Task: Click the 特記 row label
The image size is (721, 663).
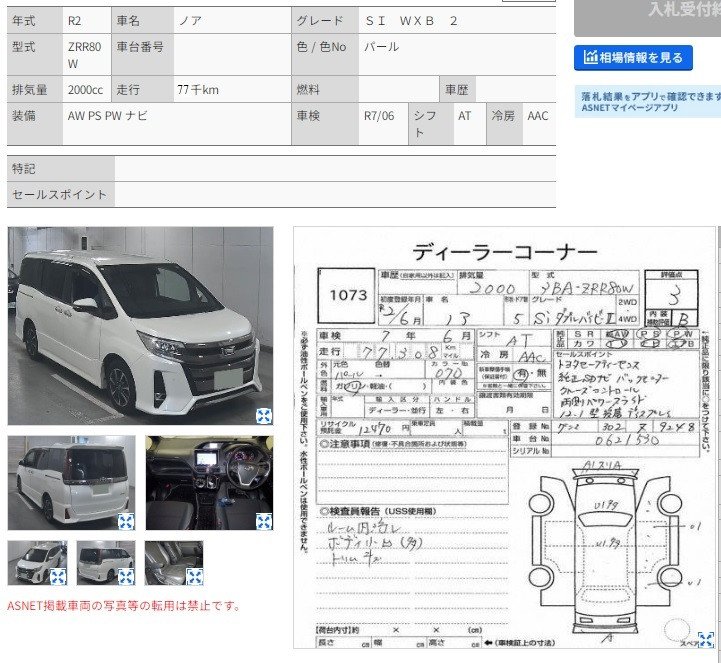Action: click(x=60, y=169)
